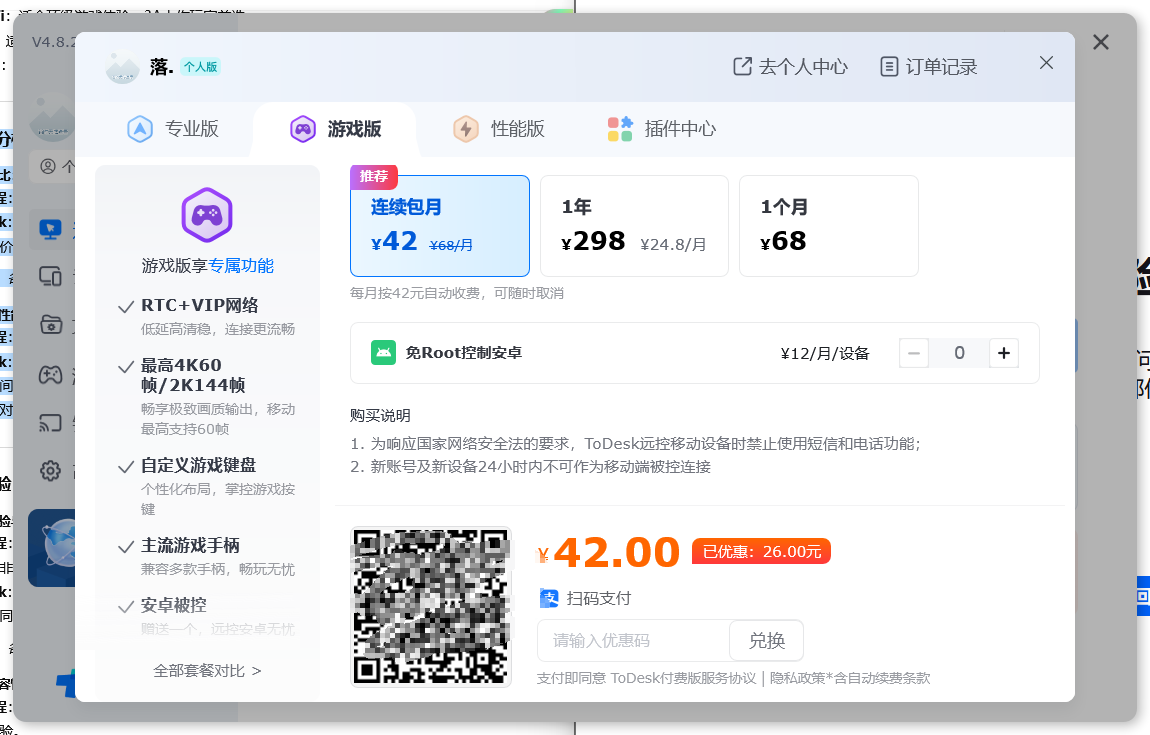Click the ¥42.00 total price
The image size is (1150, 735).
609,552
